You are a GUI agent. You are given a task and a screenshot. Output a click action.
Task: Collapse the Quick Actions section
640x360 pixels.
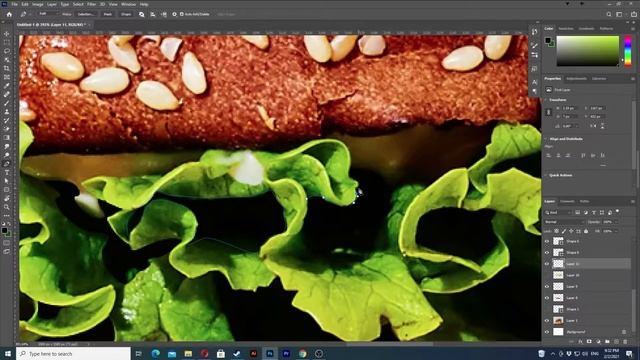(547, 176)
